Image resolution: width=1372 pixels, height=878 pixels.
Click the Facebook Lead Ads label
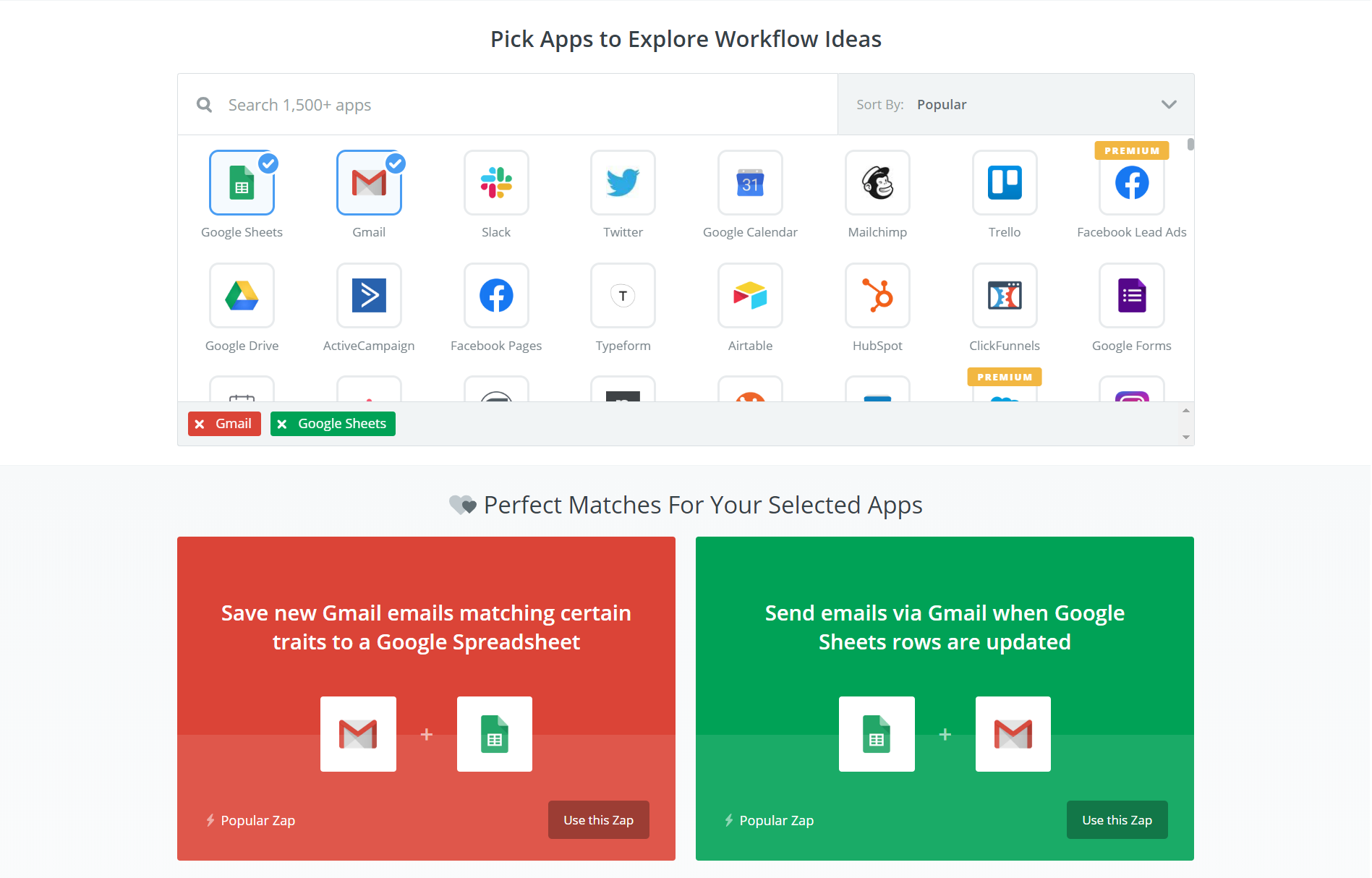click(x=1132, y=232)
